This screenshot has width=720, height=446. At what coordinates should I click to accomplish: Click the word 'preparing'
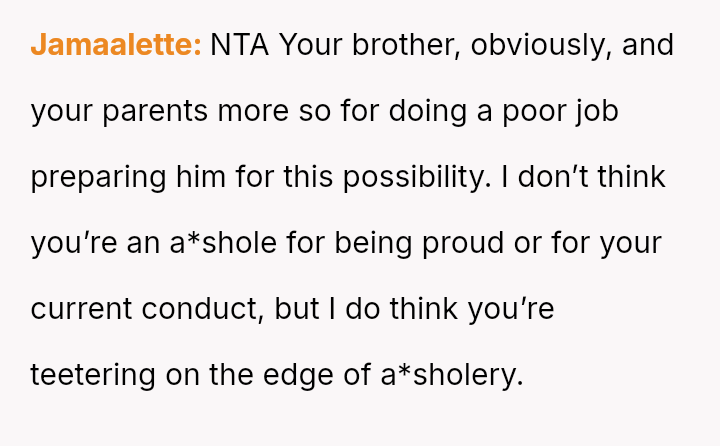tap(97, 177)
